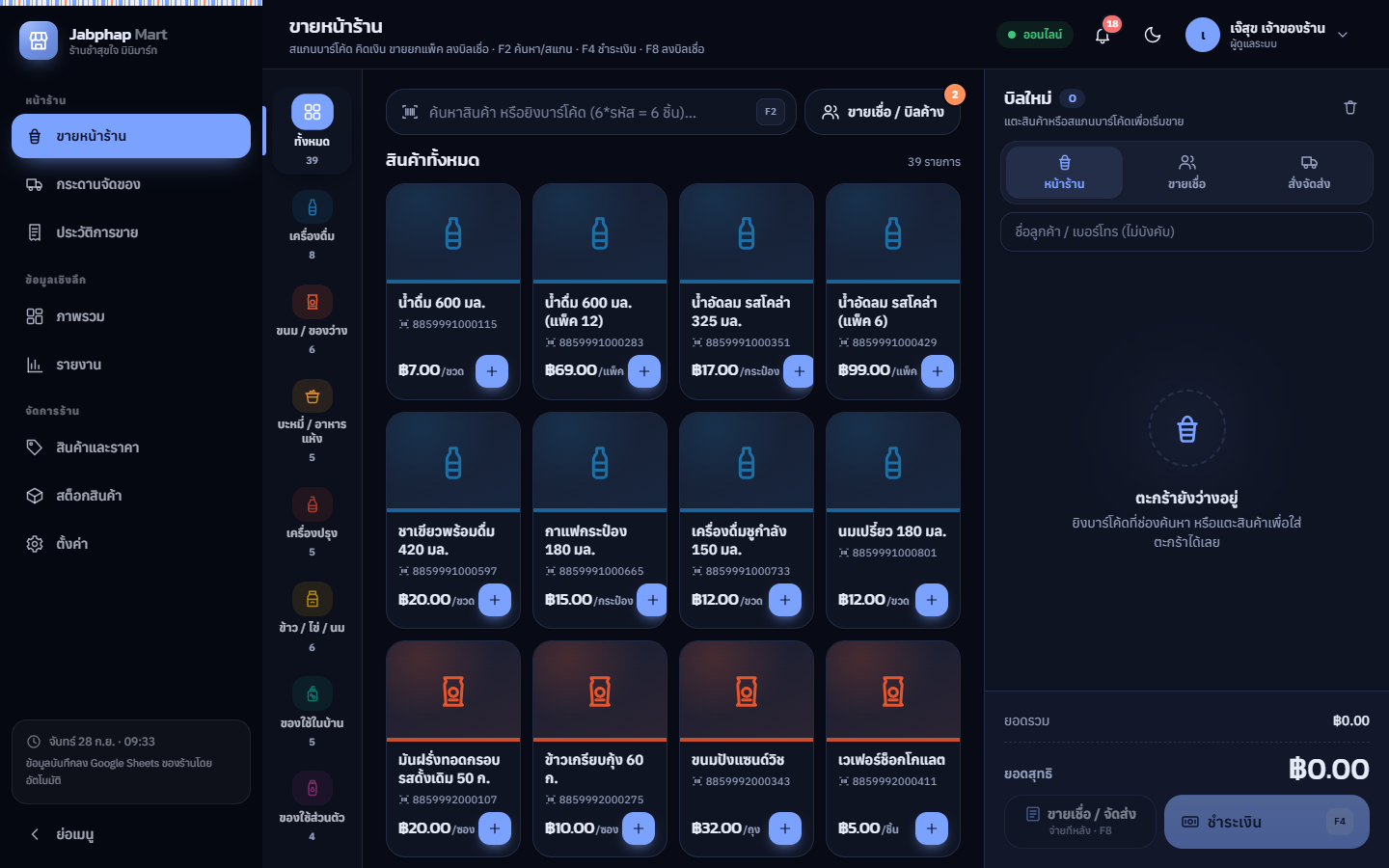Add นมเปรี้ยว 180 มล. to cart

pyautogui.click(x=932, y=600)
